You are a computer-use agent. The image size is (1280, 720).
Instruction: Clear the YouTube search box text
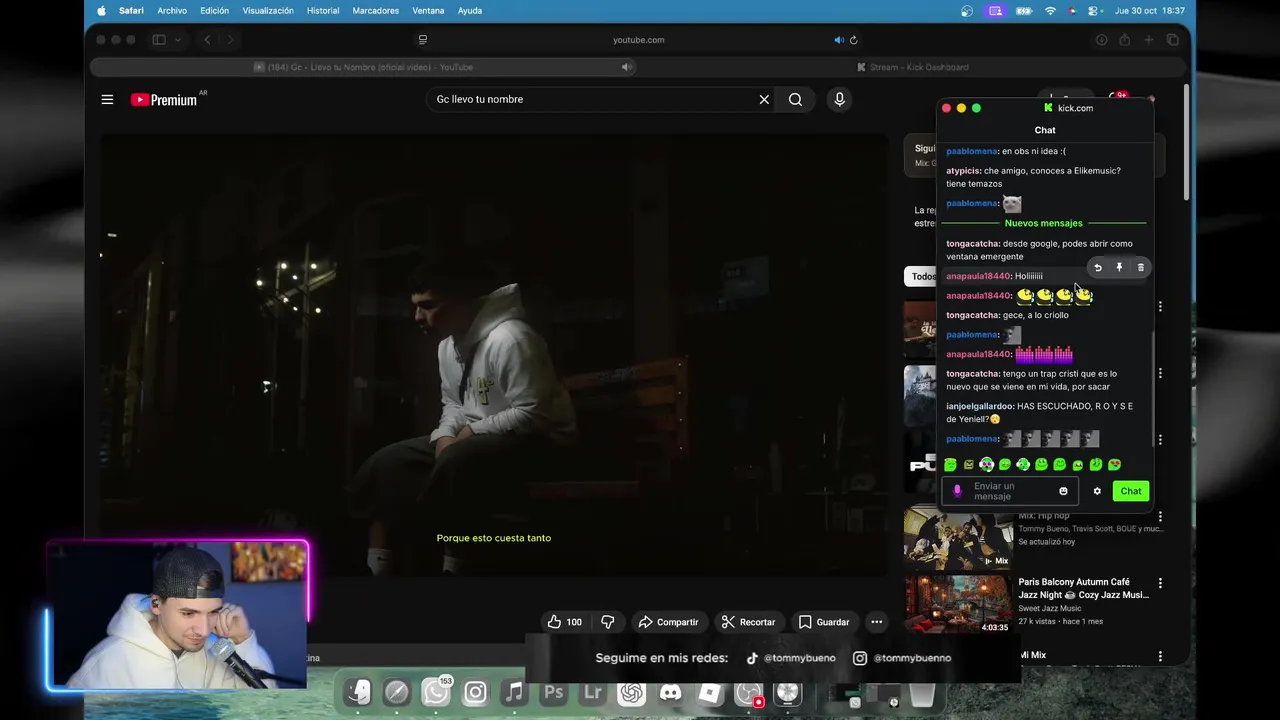(764, 99)
